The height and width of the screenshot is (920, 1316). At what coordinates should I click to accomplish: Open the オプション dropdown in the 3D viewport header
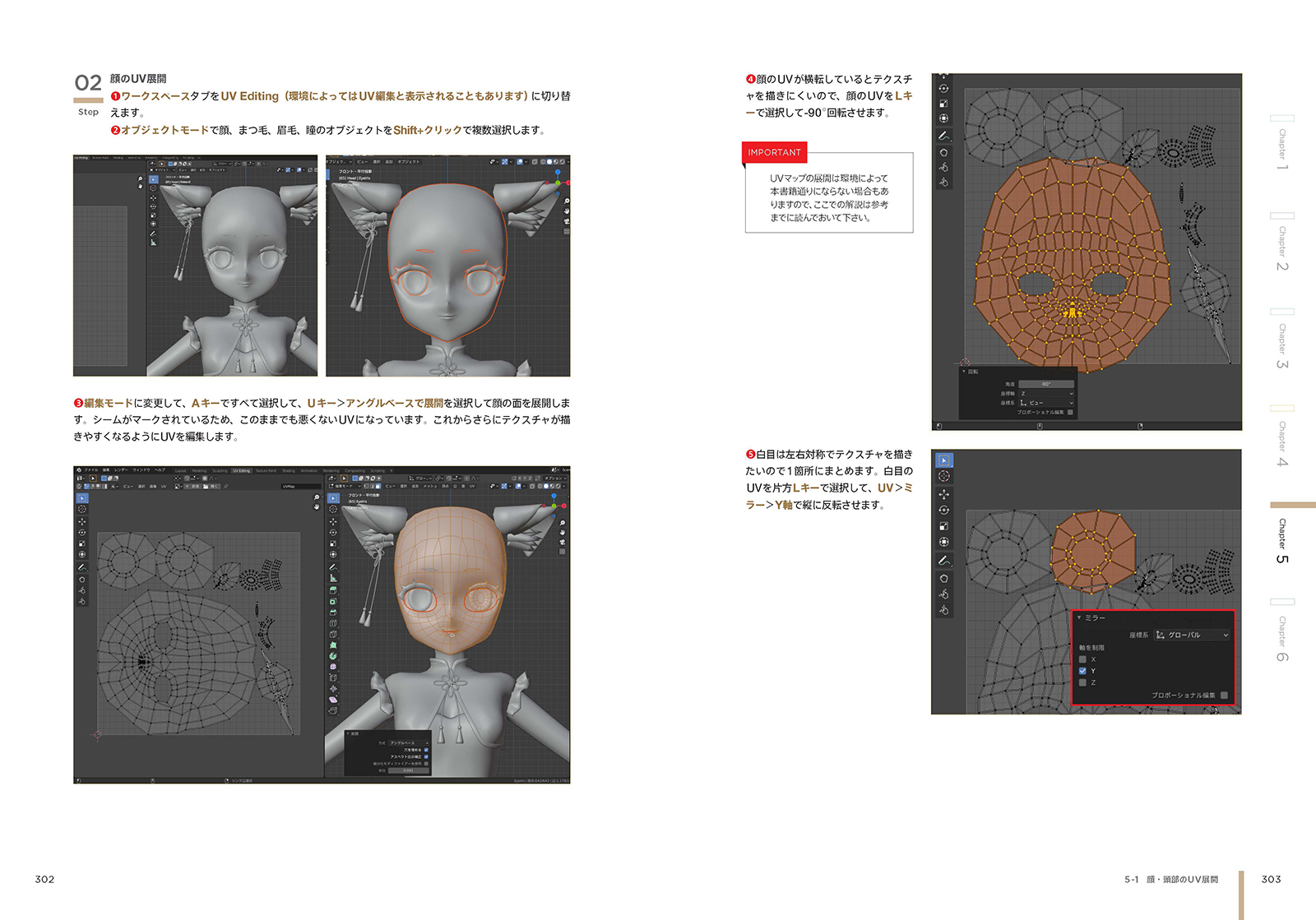pos(554,478)
